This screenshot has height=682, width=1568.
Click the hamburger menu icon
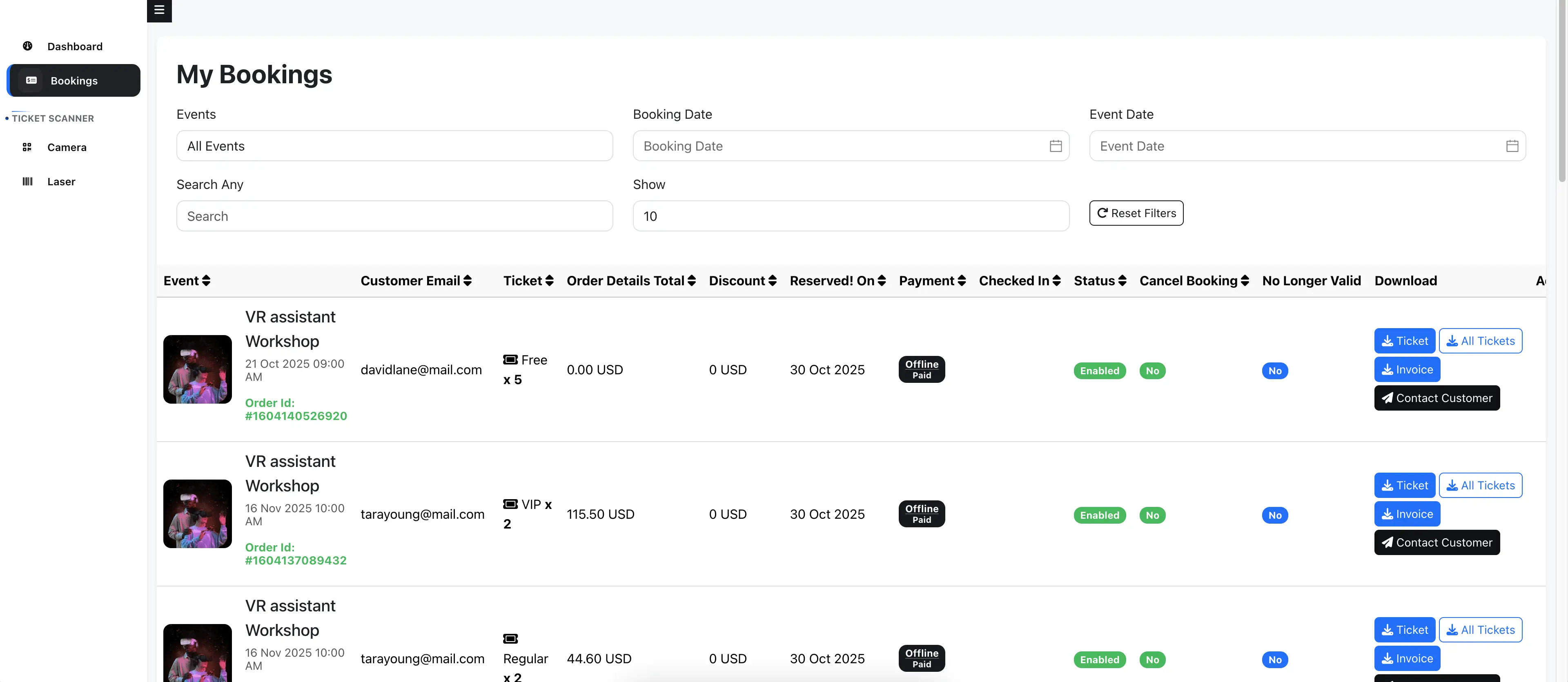click(159, 10)
